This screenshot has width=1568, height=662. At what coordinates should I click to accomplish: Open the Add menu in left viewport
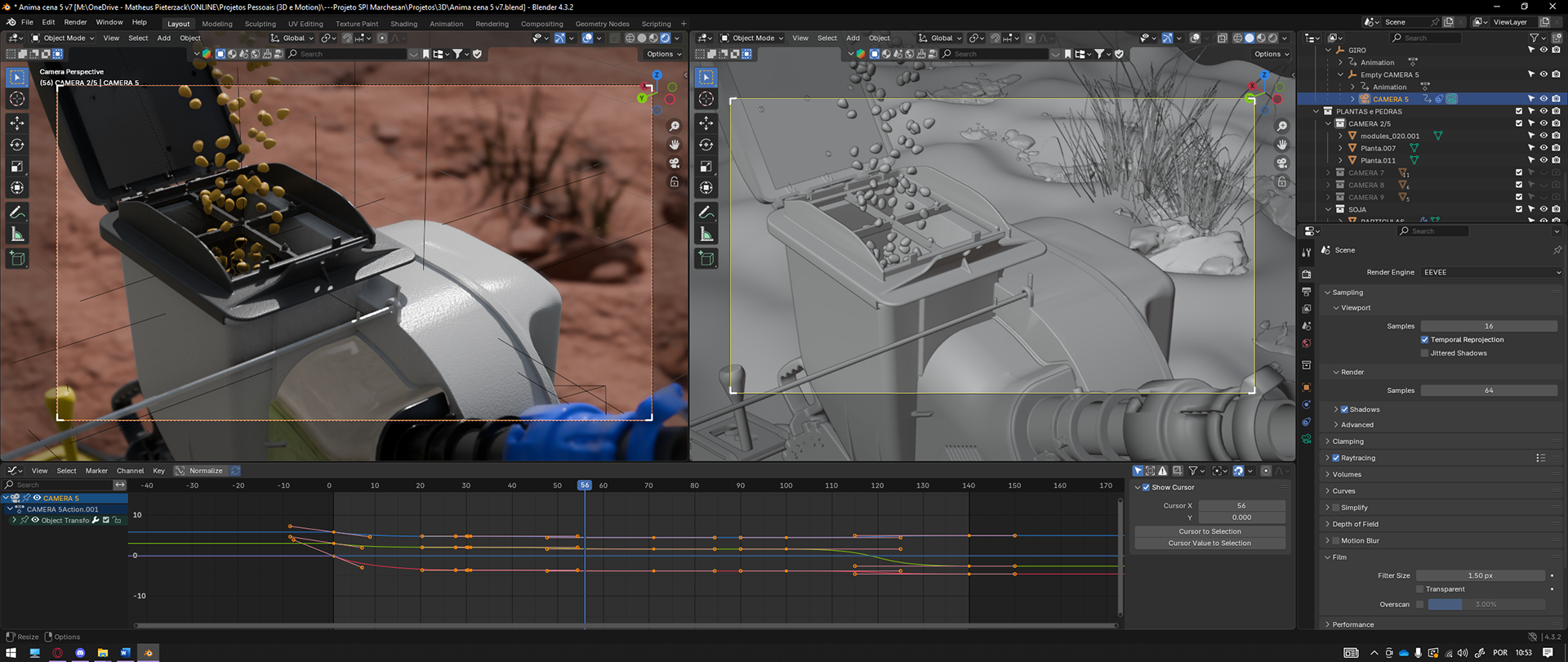(x=163, y=38)
